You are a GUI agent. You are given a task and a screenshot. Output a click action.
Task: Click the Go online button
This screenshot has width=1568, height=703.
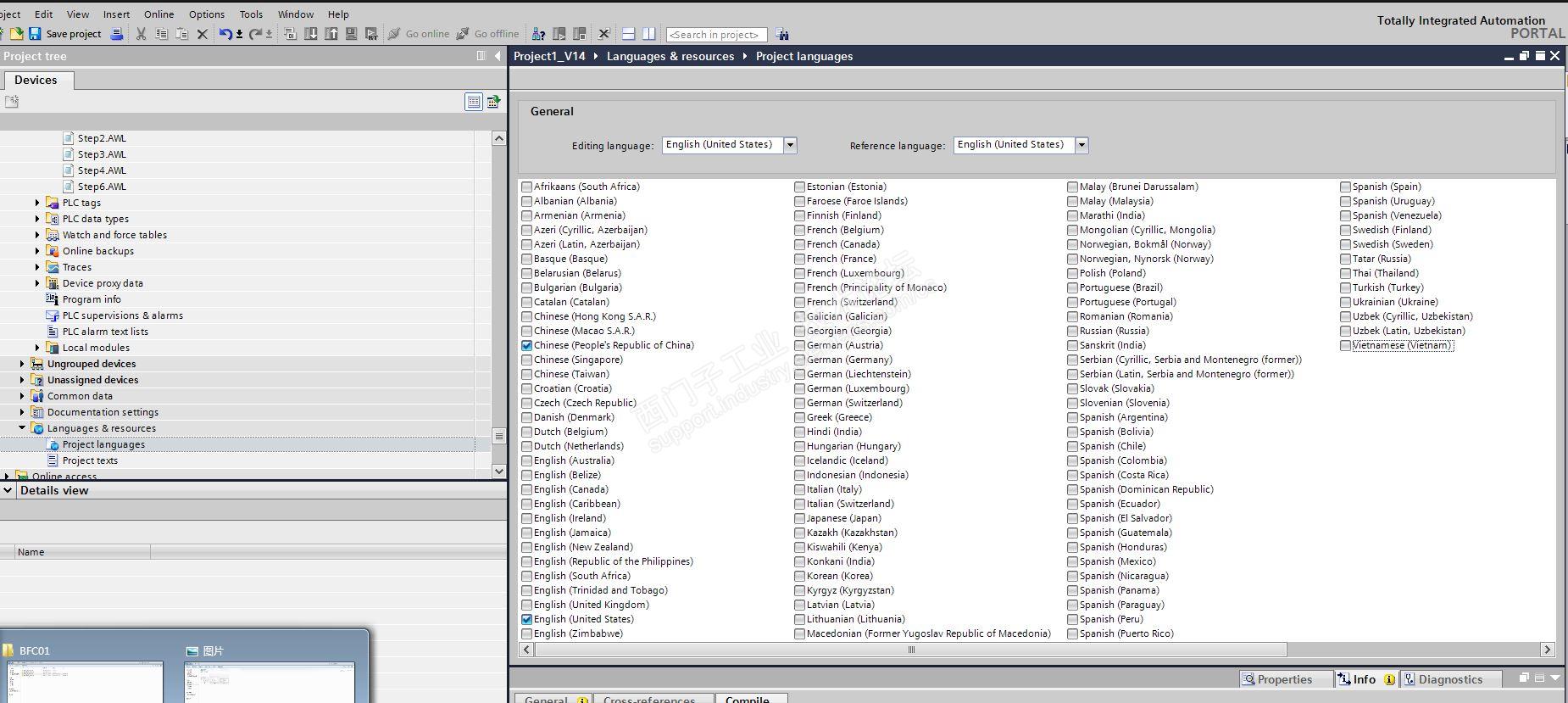pyautogui.click(x=419, y=34)
